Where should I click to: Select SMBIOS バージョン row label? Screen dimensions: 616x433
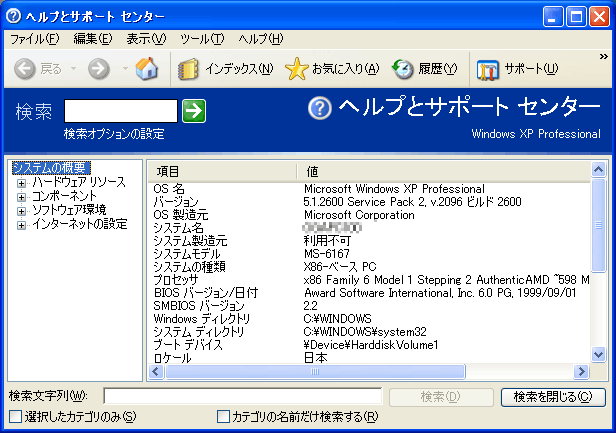pos(199,306)
